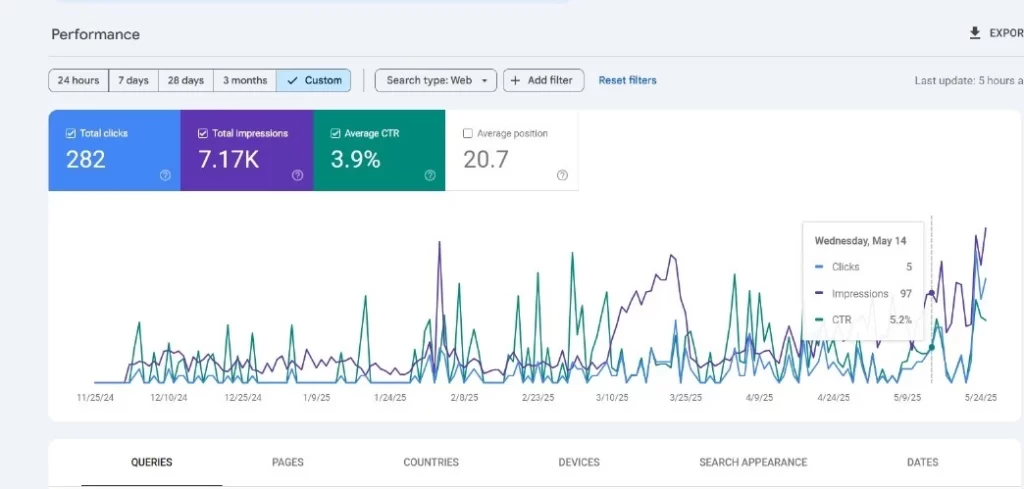This screenshot has height=489, width=1024.
Task: Click the Reset filters link
Action: tap(627, 80)
